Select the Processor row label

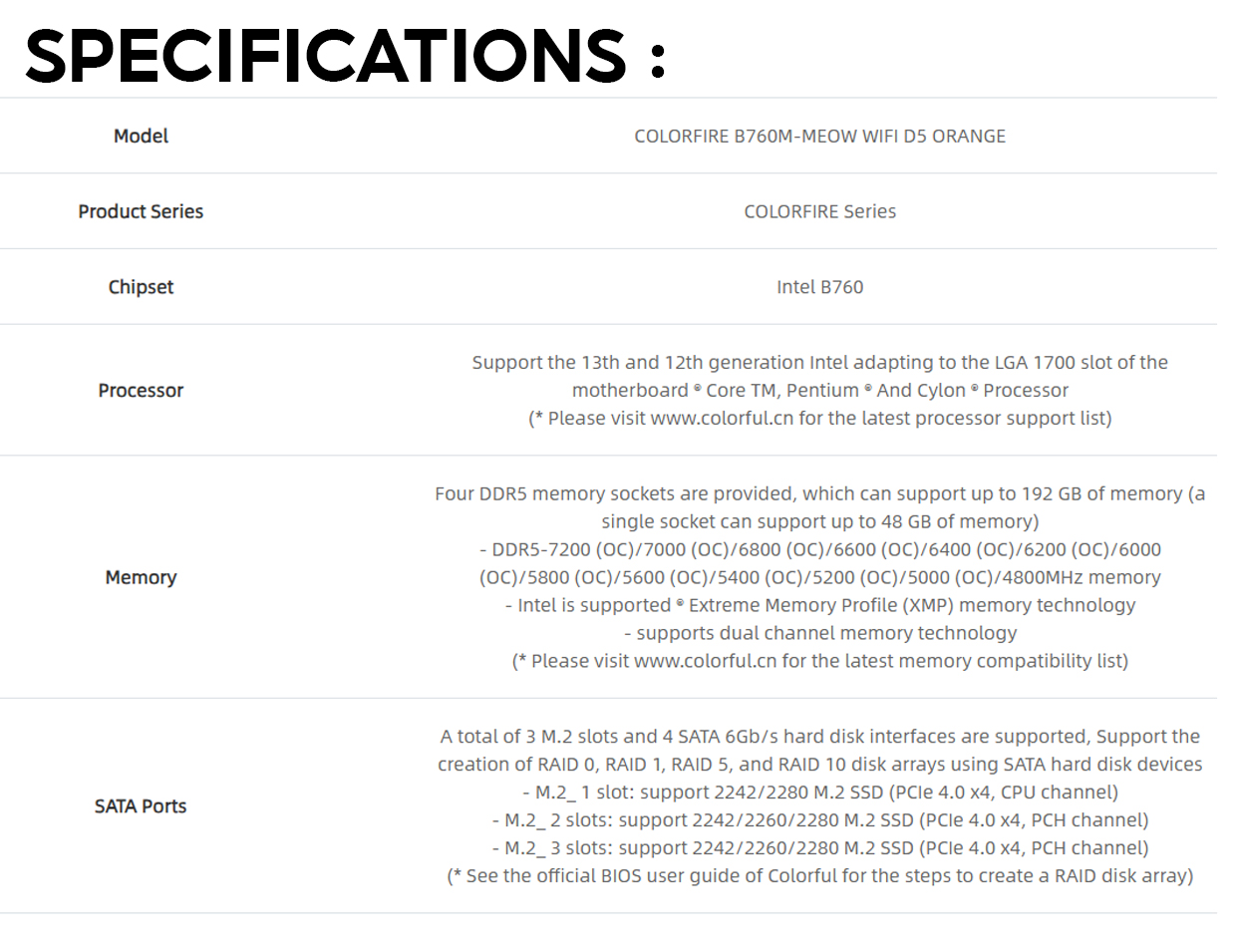tap(141, 391)
